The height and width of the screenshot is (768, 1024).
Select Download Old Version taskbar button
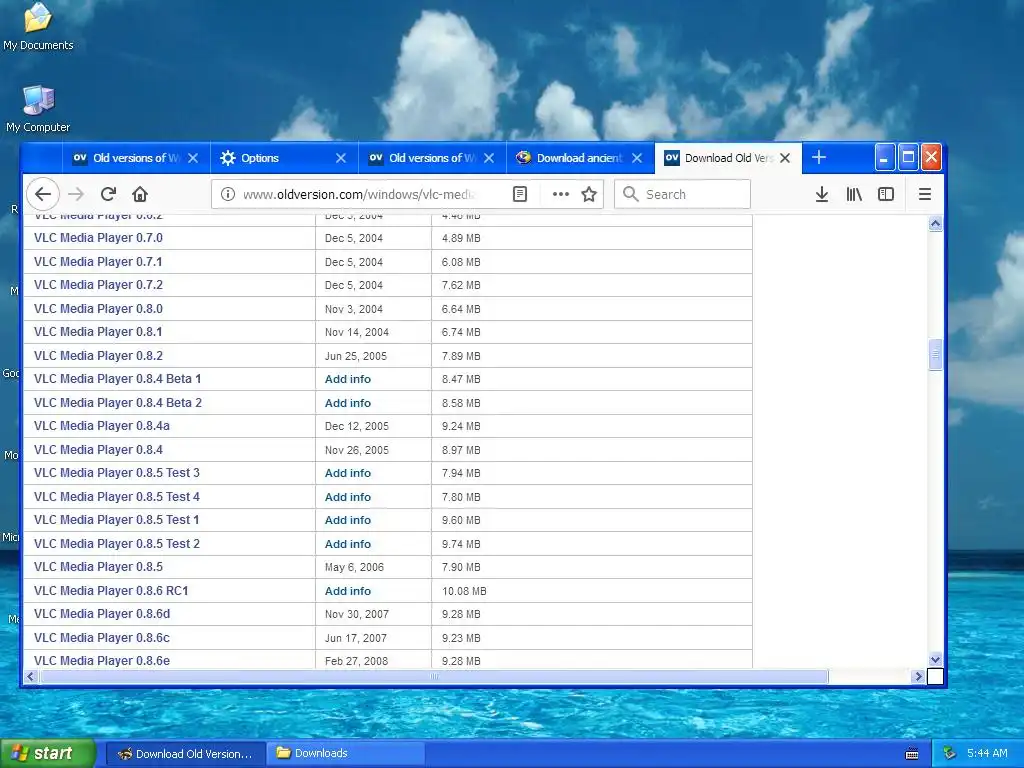(185, 754)
